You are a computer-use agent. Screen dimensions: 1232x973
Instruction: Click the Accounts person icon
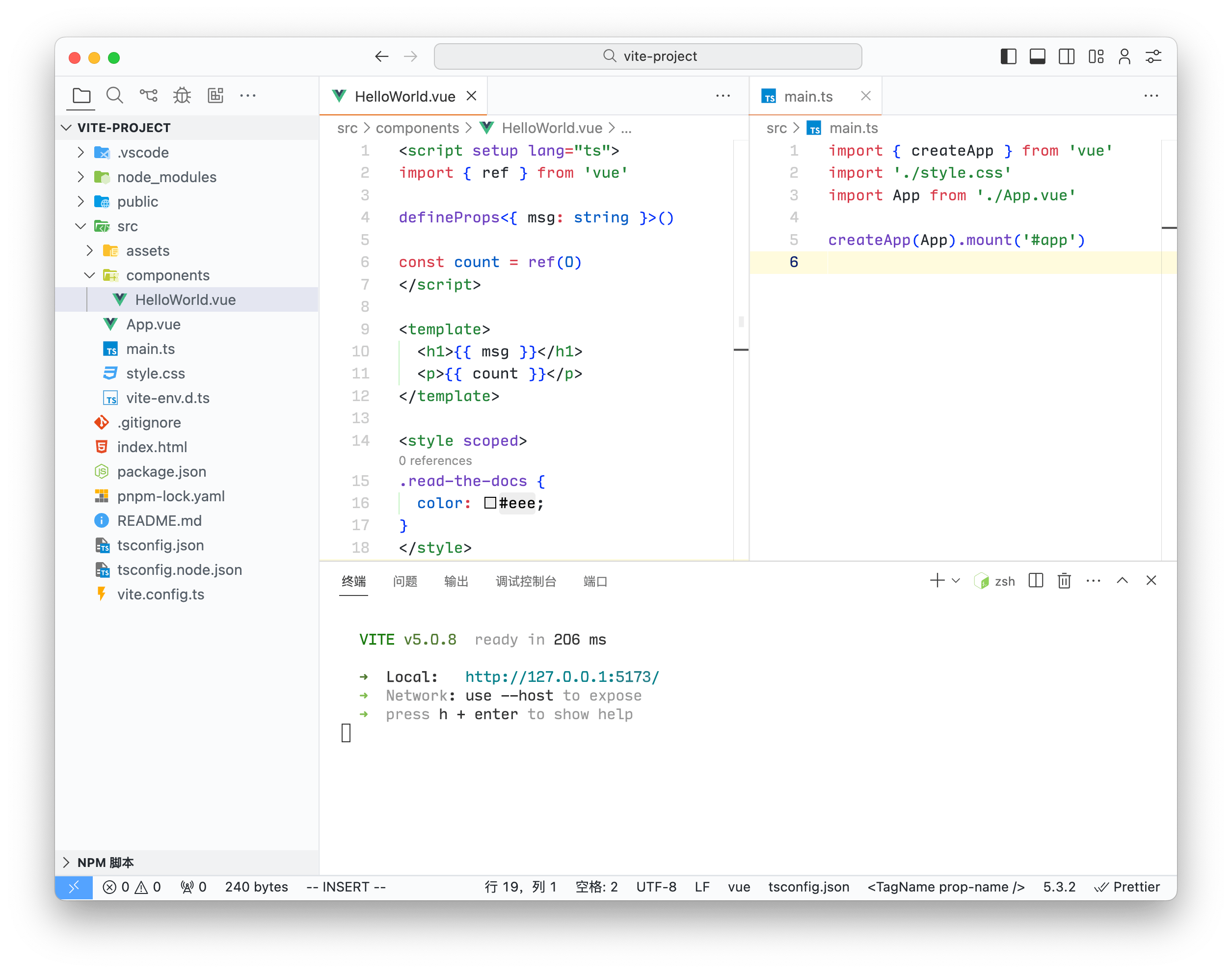point(1125,56)
